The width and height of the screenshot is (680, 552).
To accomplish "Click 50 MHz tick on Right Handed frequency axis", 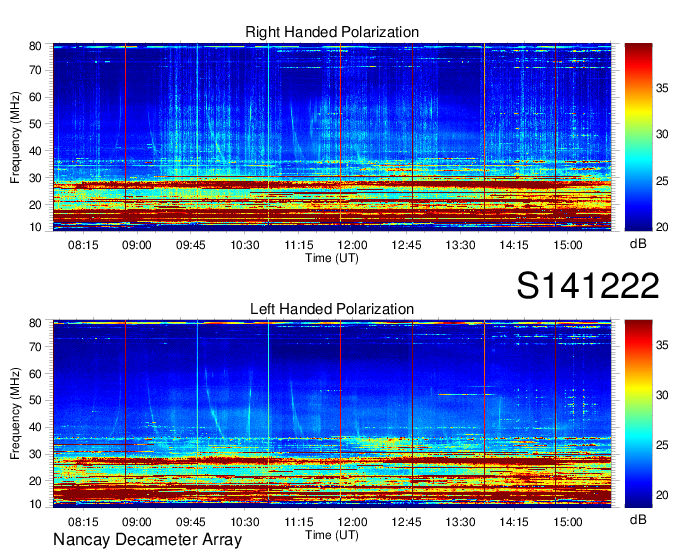I will click(35, 124).
